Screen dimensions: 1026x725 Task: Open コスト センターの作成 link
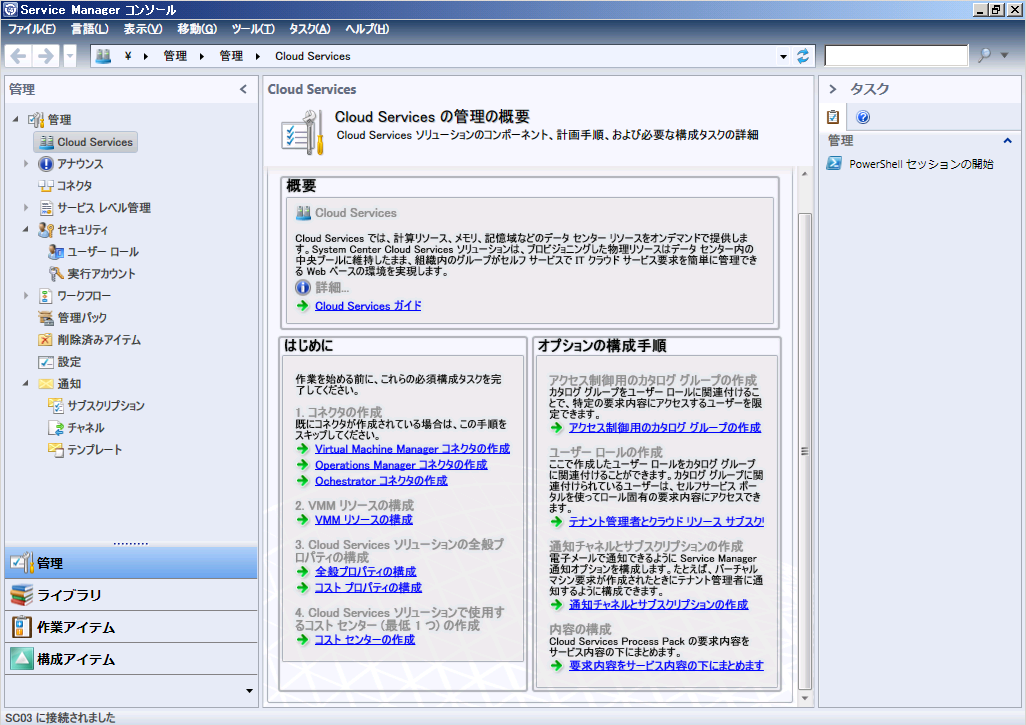point(365,640)
